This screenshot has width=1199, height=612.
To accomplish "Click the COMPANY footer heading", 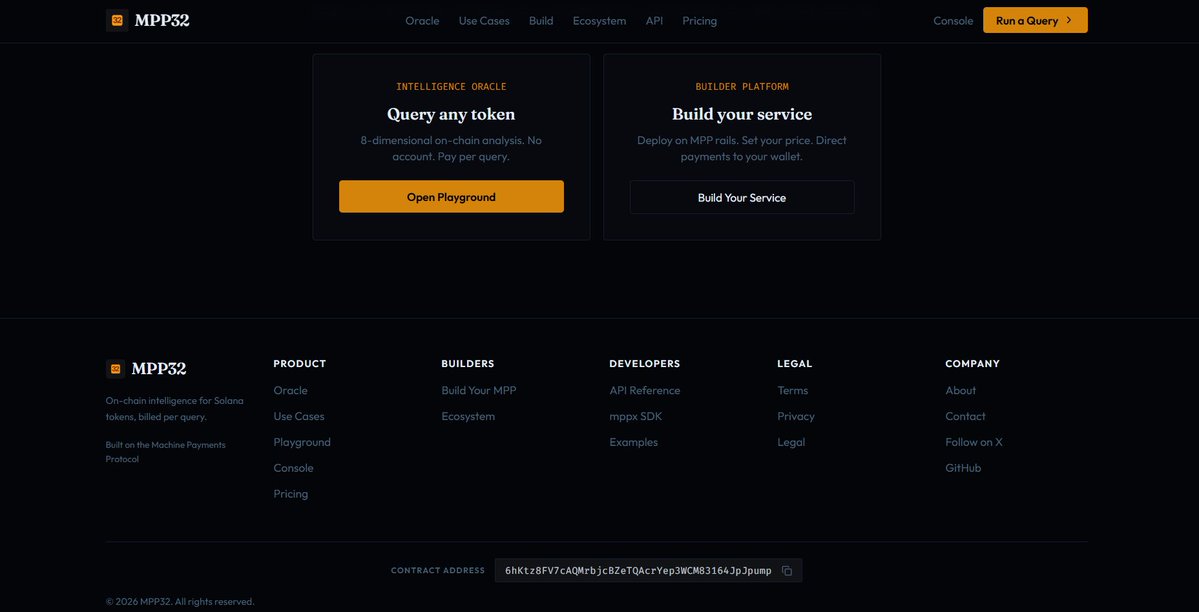I will point(973,363).
